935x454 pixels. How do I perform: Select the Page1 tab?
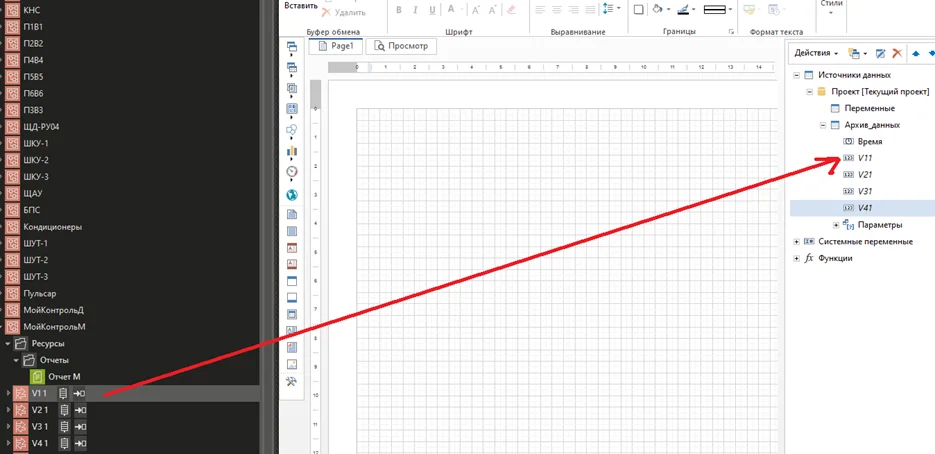(335, 46)
